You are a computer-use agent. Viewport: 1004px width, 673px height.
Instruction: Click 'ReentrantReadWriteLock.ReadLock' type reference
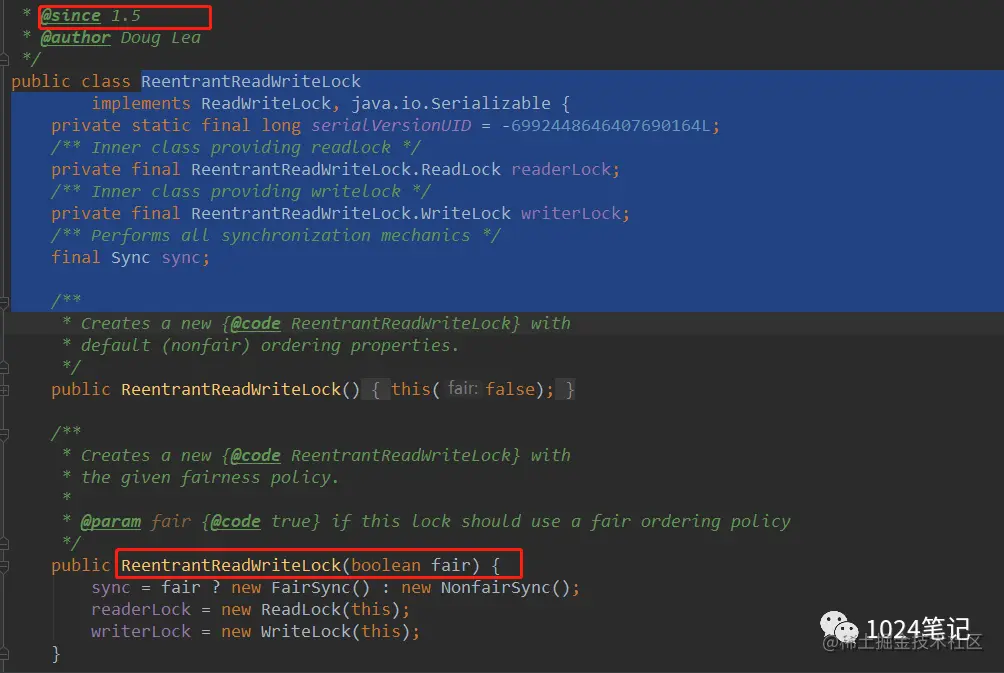click(x=346, y=170)
